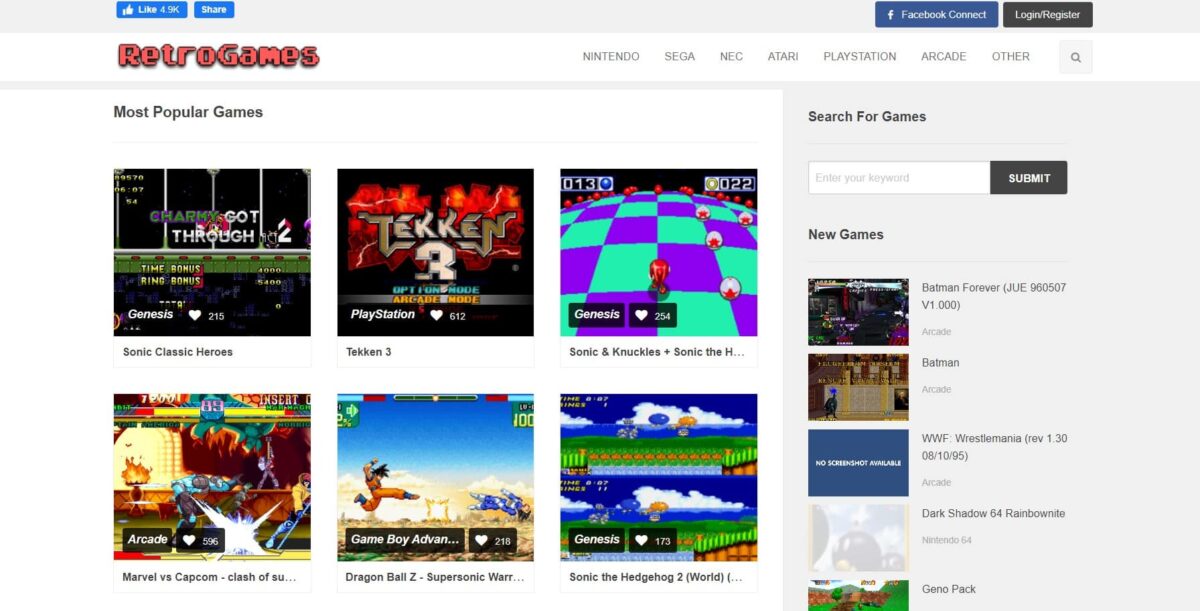Click the Facebook Like button
Screen dimensions: 1200x611
(x=150, y=9)
